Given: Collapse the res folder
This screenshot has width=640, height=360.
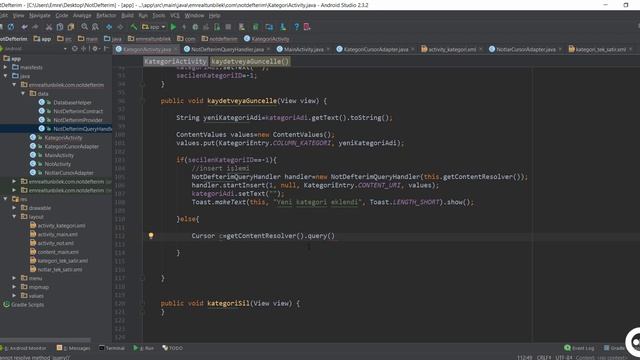Looking at the screenshot, I should 6,199.
